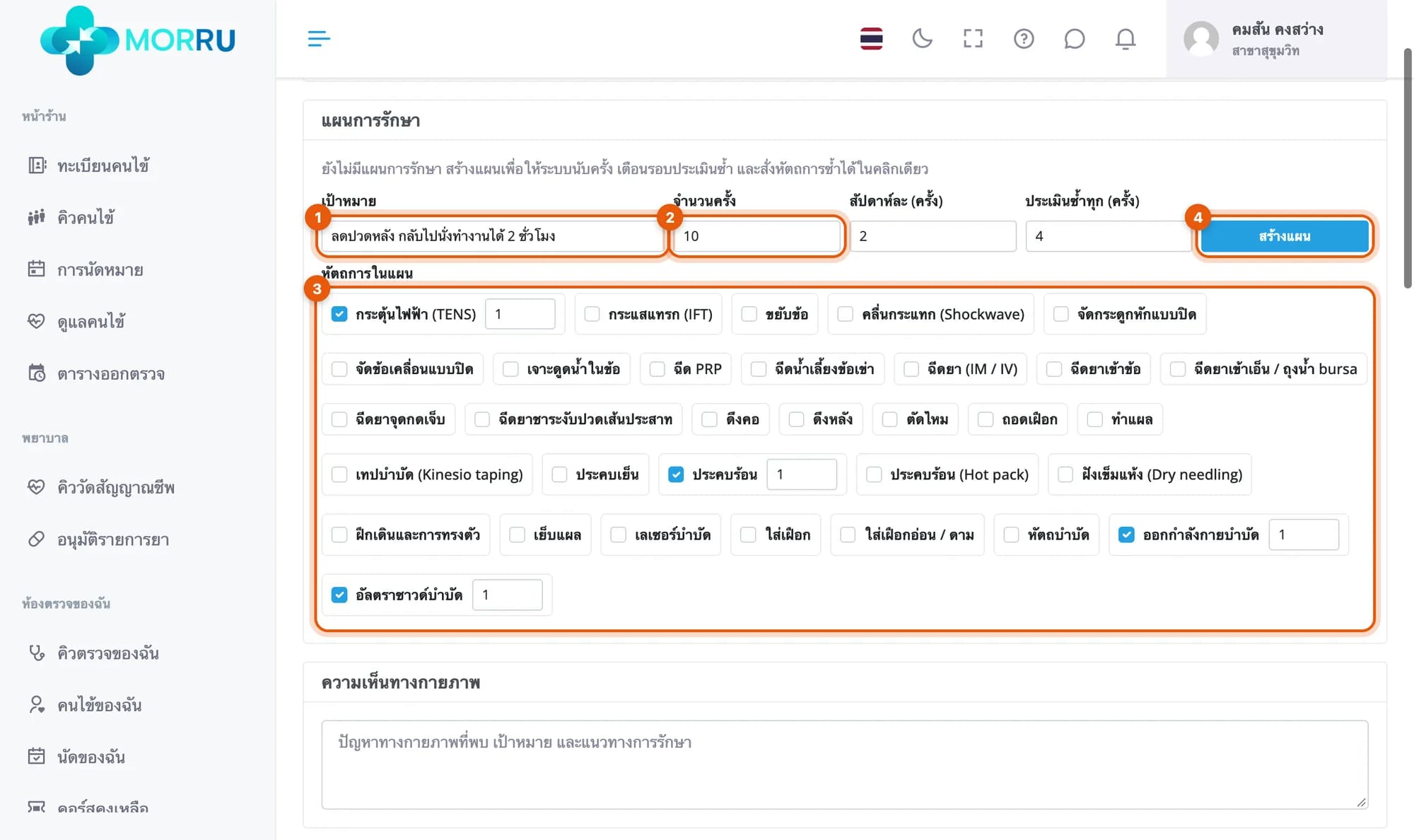This screenshot has width=1414, height=840.
Task: Click the TENS quantity field
Action: pyautogui.click(x=520, y=314)
